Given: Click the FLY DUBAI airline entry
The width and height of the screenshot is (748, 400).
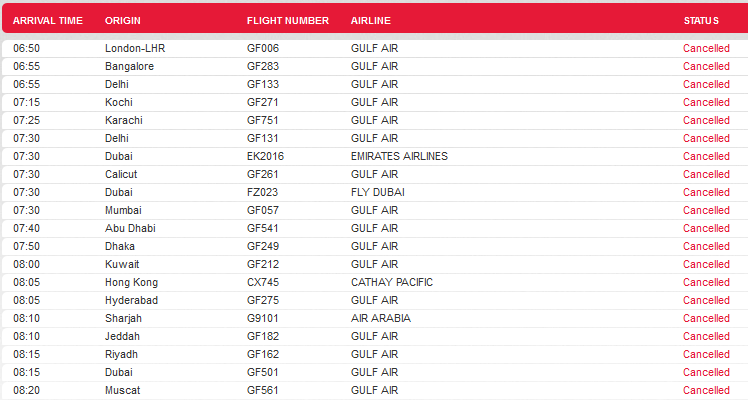Looking at the screenshot, I should pos(377,192).
